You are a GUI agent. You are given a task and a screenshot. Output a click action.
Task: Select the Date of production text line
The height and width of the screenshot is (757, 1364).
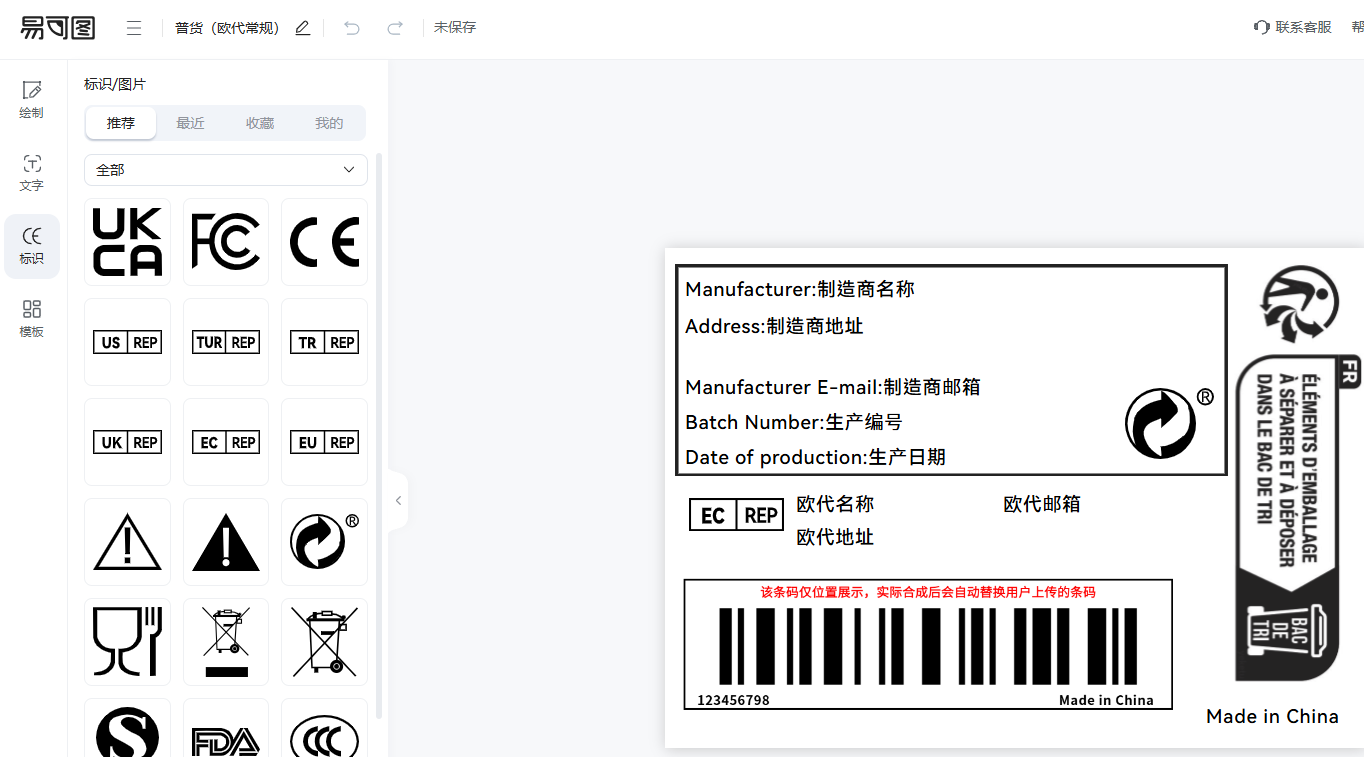815,457
